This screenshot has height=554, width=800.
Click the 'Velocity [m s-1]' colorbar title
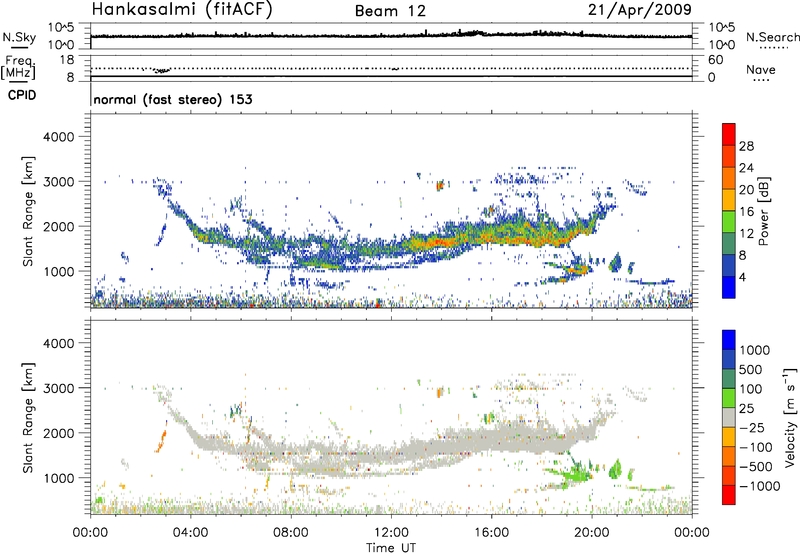tap(790, 417)
